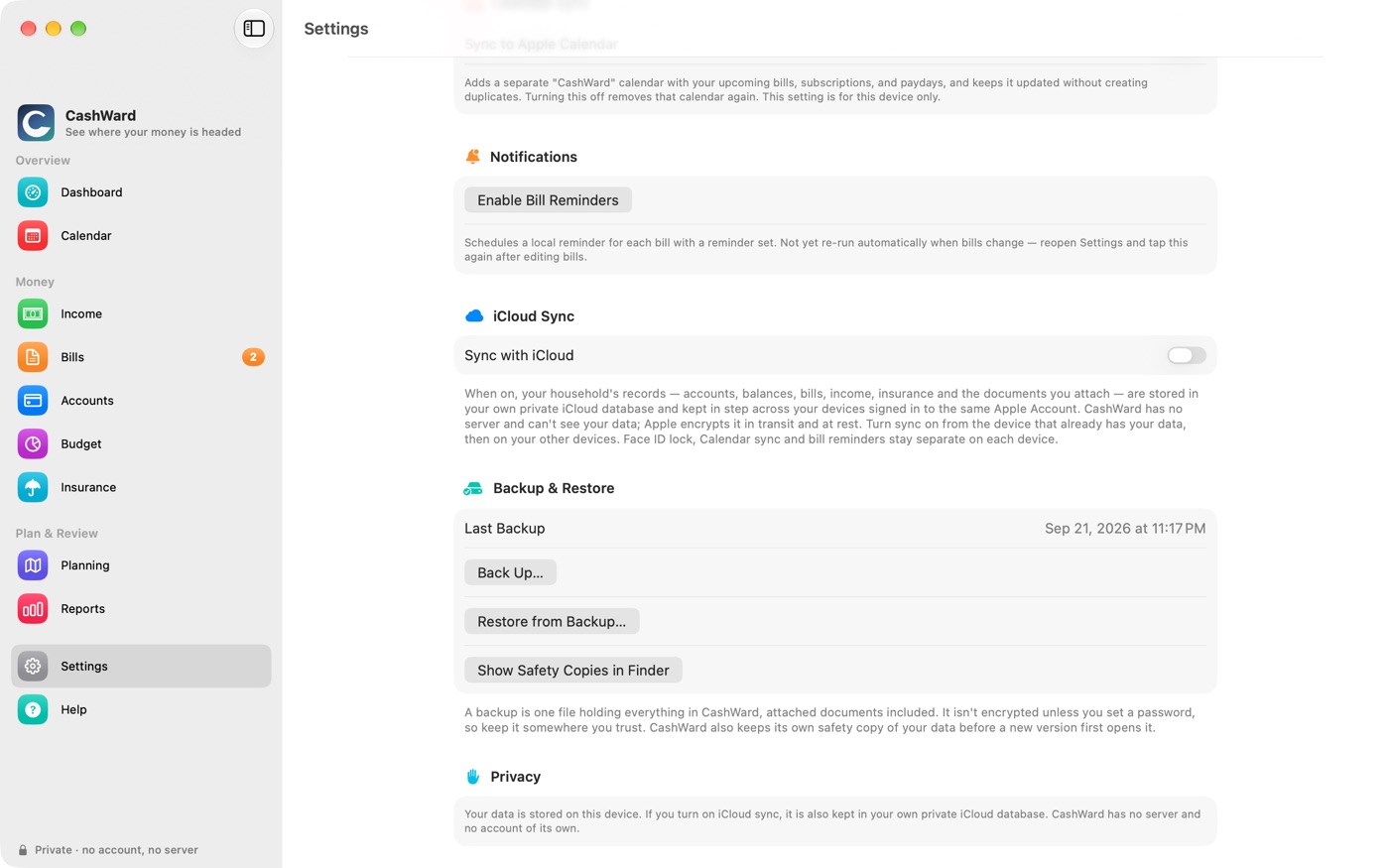The height and width of the screenshot is (868, 1389).
Task: Open the Budget section
Action: [x=141, y=444]
